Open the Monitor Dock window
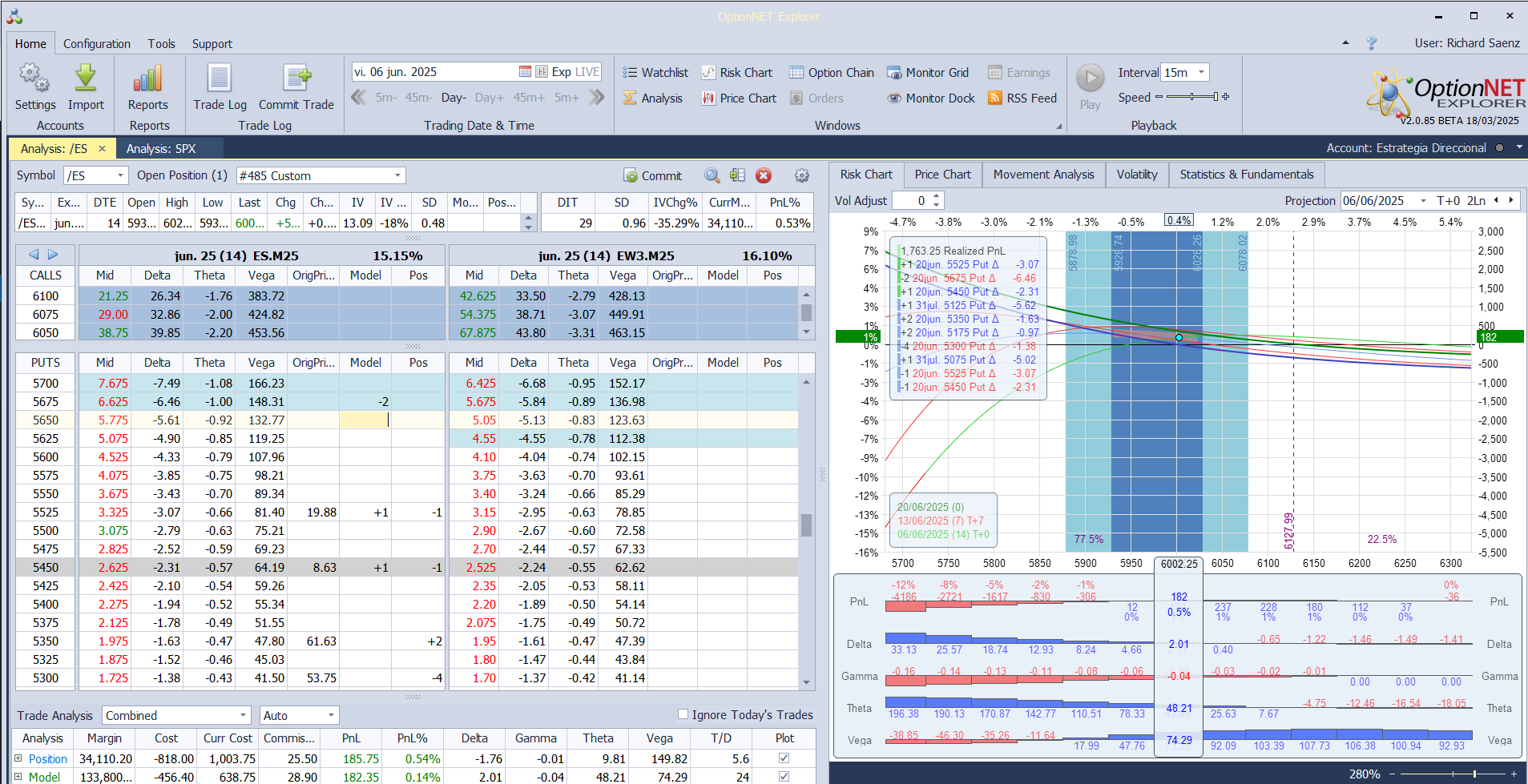The width and height of the screenshot is (1528, 784). [x=931, y=99]
